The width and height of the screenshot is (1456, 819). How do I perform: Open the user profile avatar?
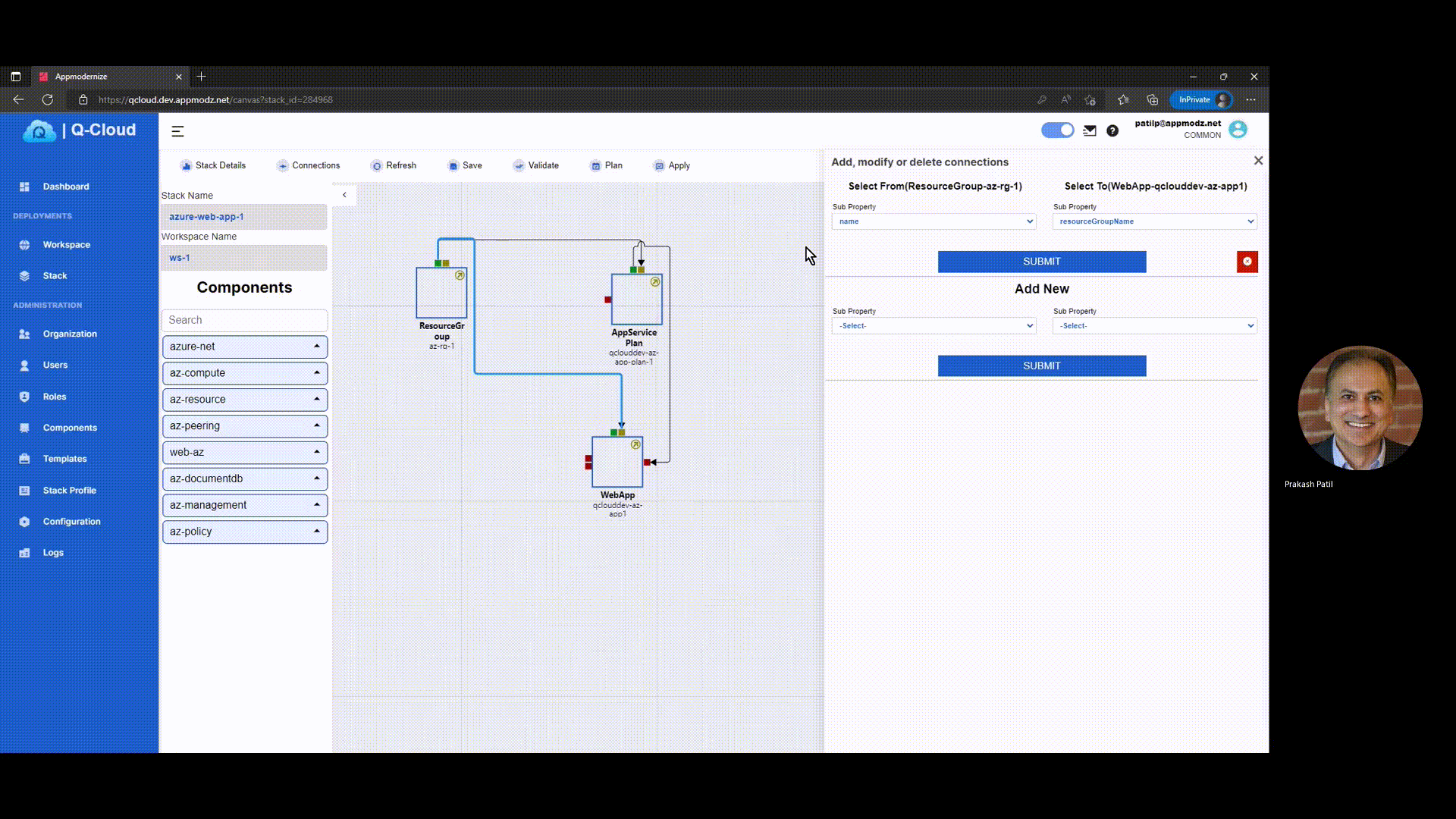pyautogui.click(x=1238, y=130)
